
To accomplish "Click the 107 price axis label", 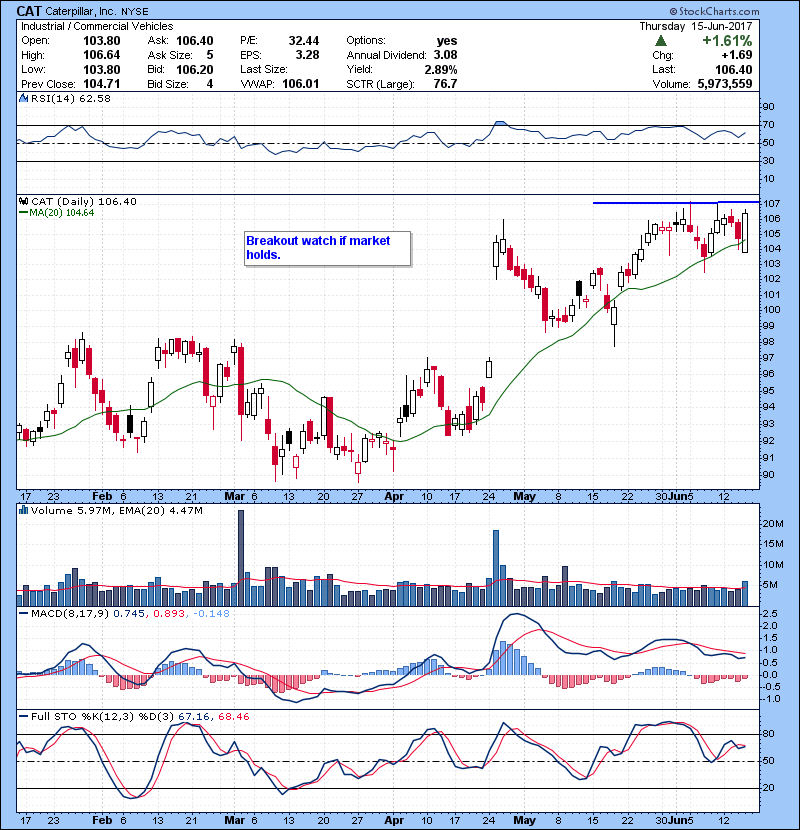I will [x=771, y=204].
